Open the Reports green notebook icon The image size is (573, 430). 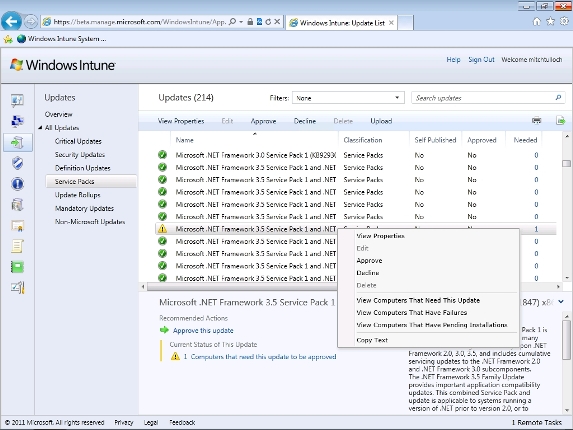pyautogui.click(x=17, y=267)
